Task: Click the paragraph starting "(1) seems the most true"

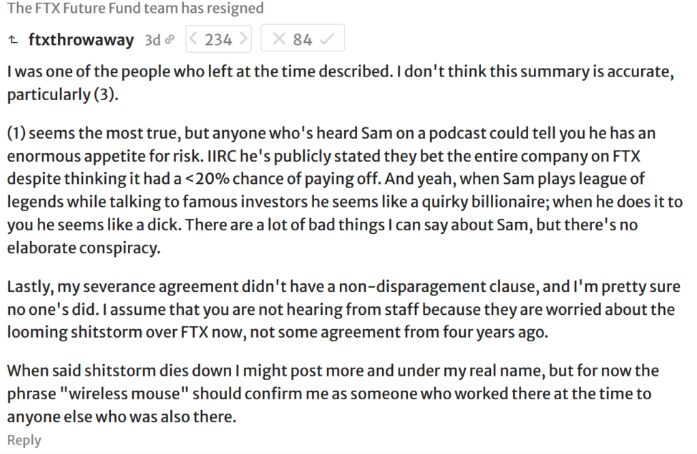Action: pos(344,190)
